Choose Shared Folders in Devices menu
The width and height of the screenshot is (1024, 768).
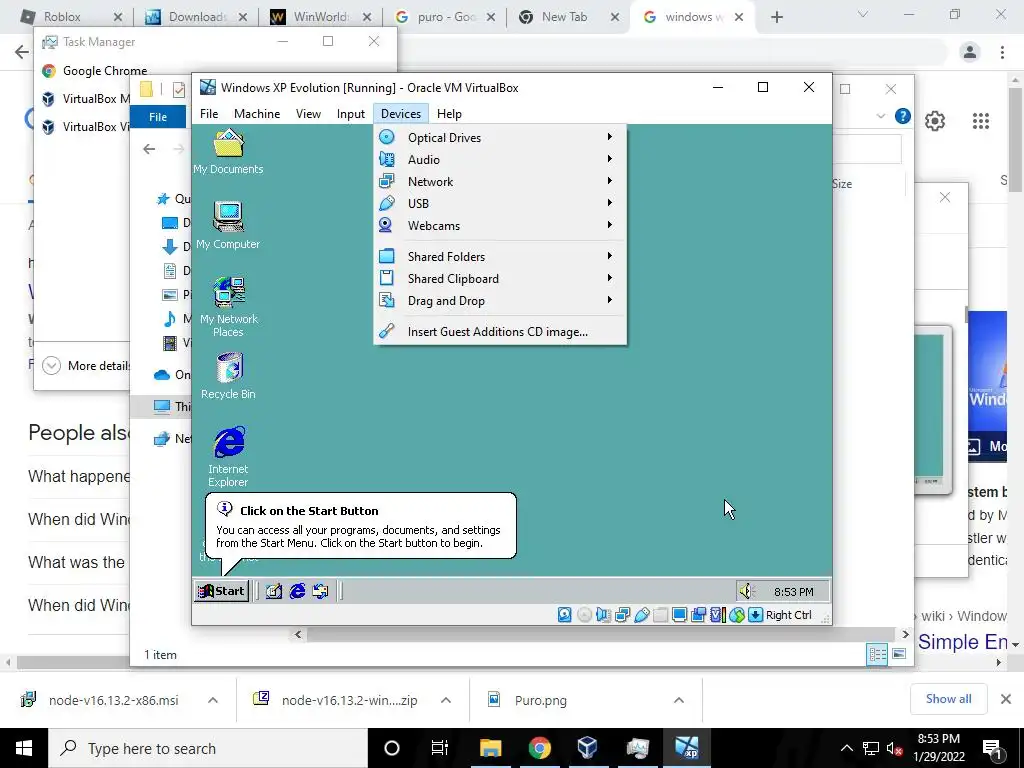coord(500,257)
